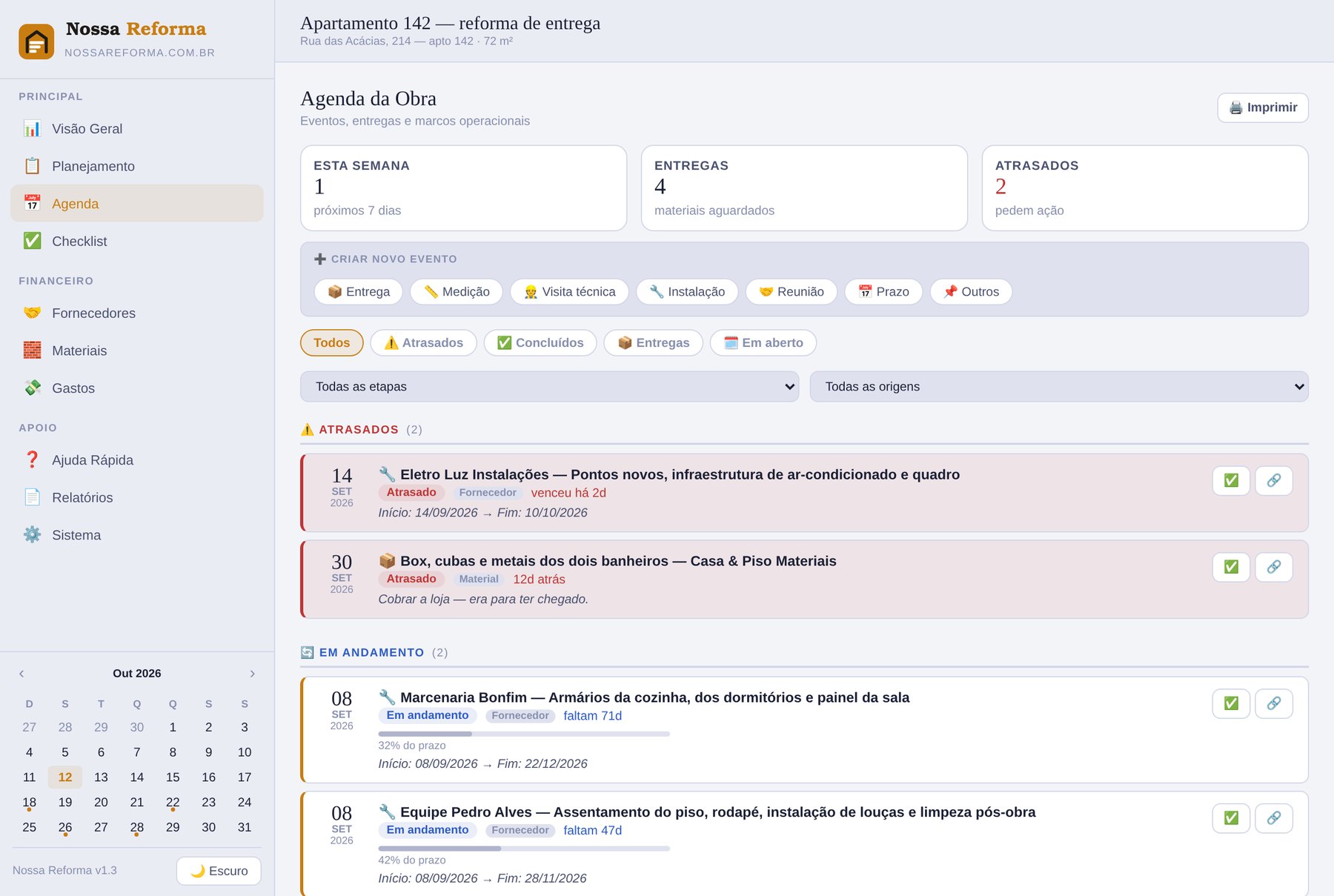
Task: Click the Imprimir button
Action: pyautogui.click(x=1263, y=107)
